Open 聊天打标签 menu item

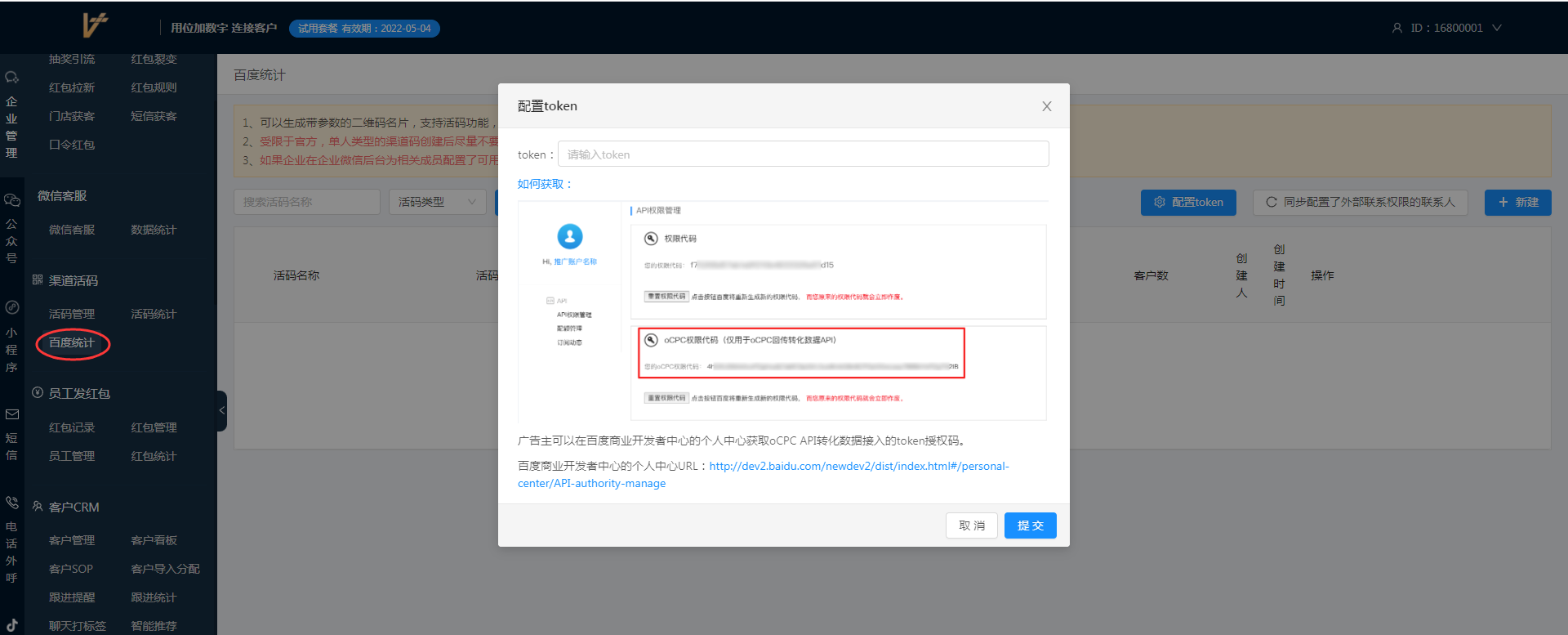point(78,626)
